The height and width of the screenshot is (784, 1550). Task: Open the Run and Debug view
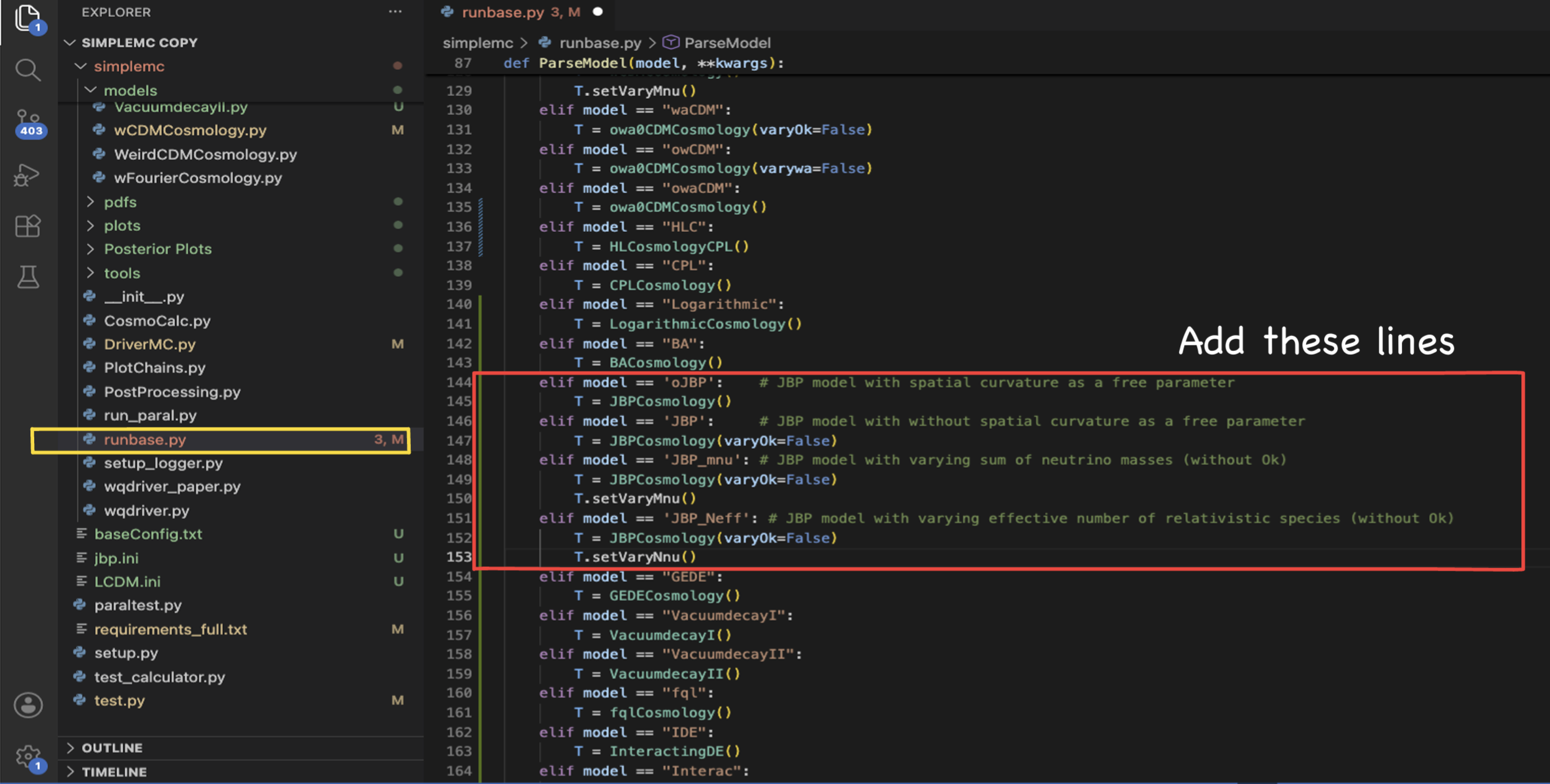point(27,175)
